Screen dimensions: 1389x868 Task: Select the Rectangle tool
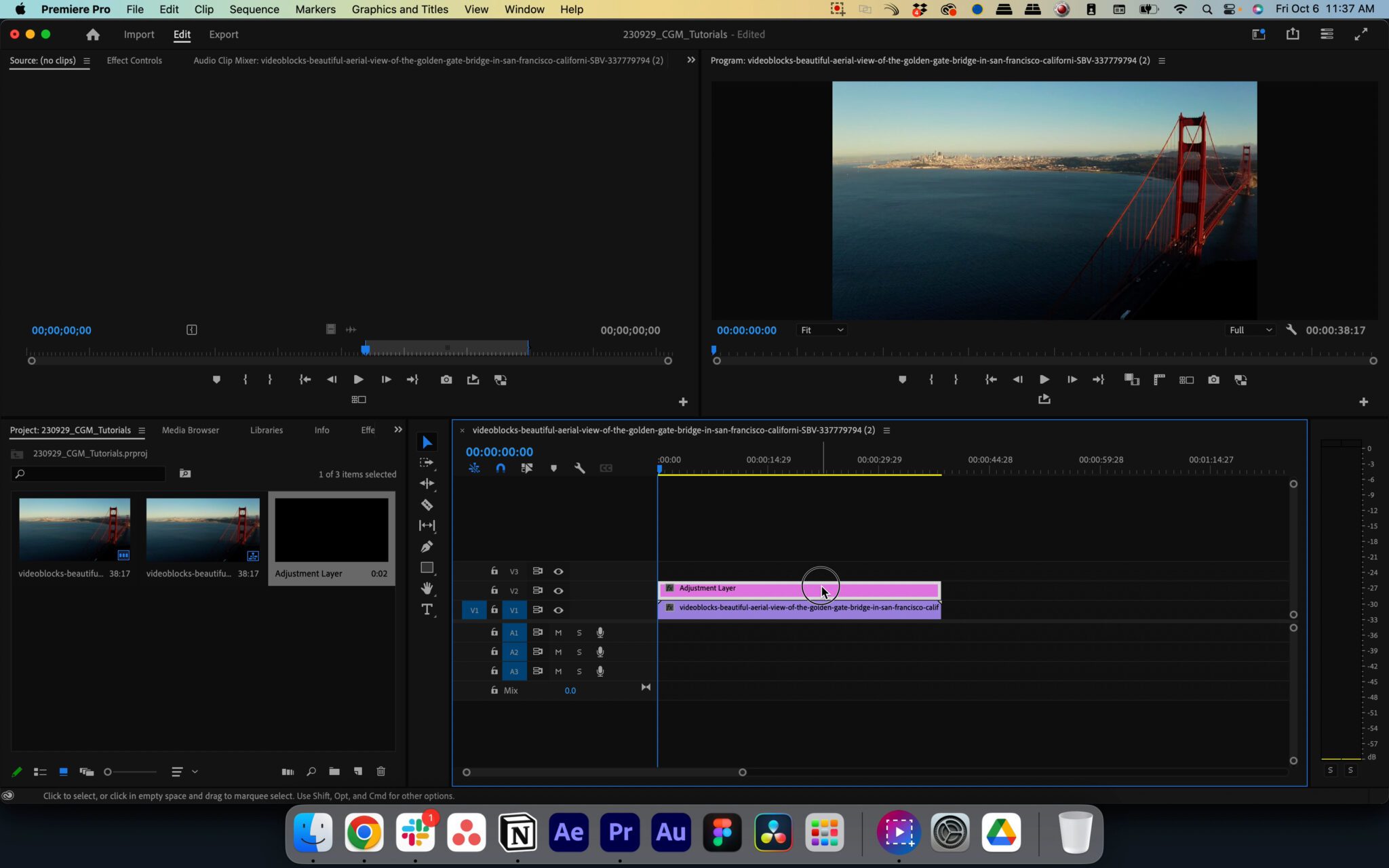pos(427,568)
